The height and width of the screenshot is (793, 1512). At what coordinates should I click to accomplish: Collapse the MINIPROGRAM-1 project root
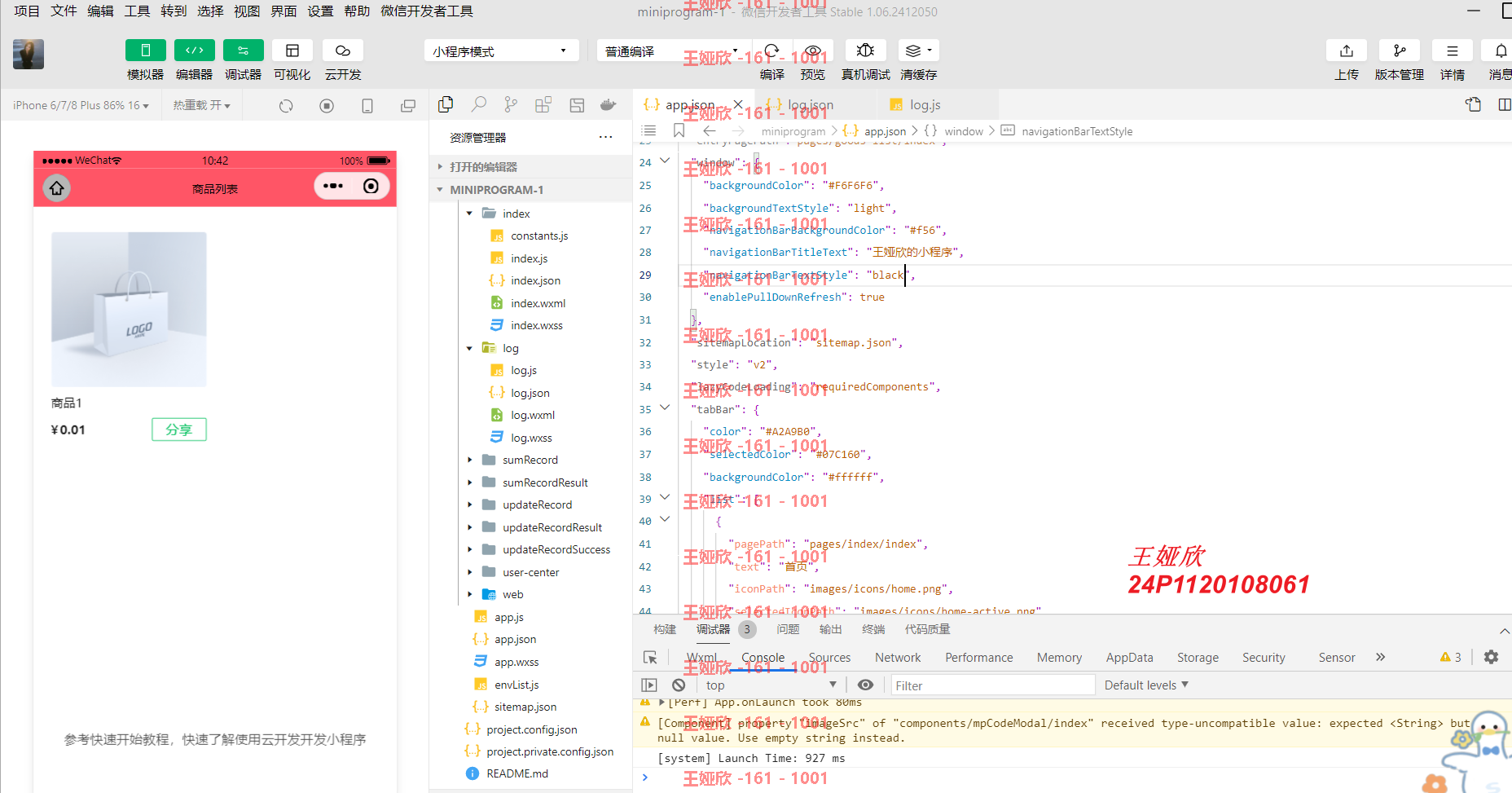click(x=530, y=190)
